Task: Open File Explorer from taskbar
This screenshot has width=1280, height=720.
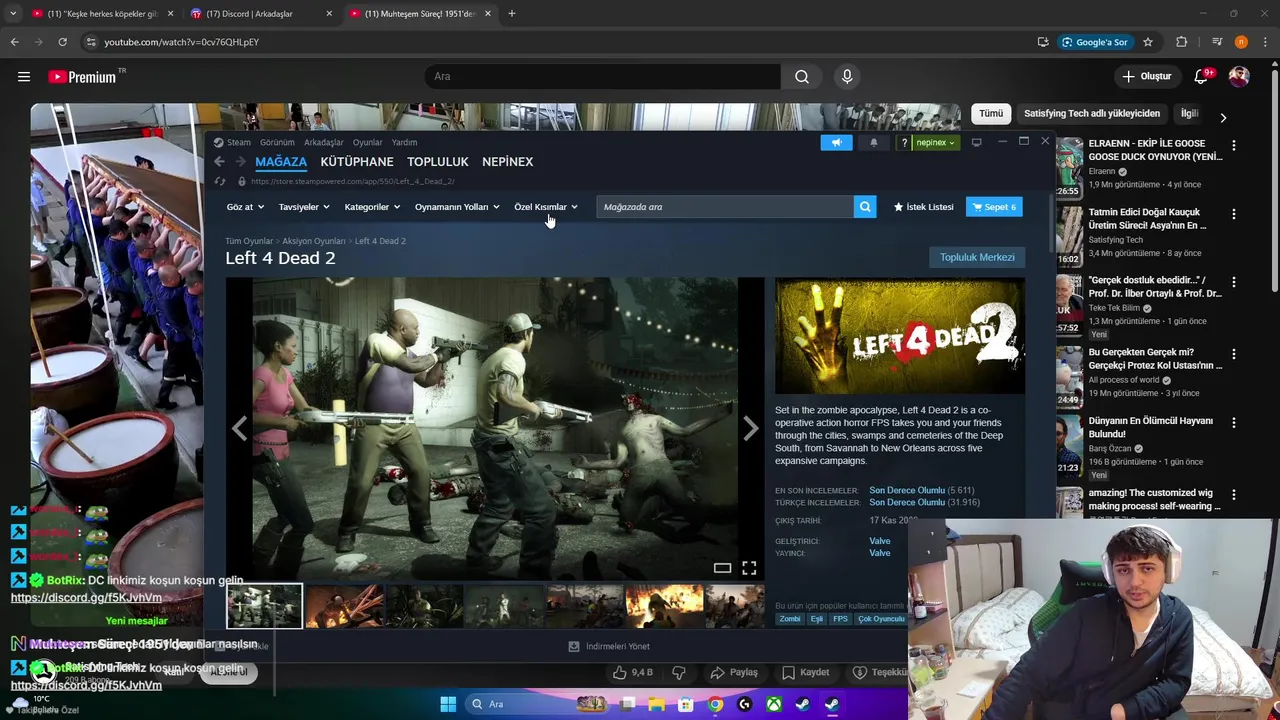Action: click(x=657, y=704)
